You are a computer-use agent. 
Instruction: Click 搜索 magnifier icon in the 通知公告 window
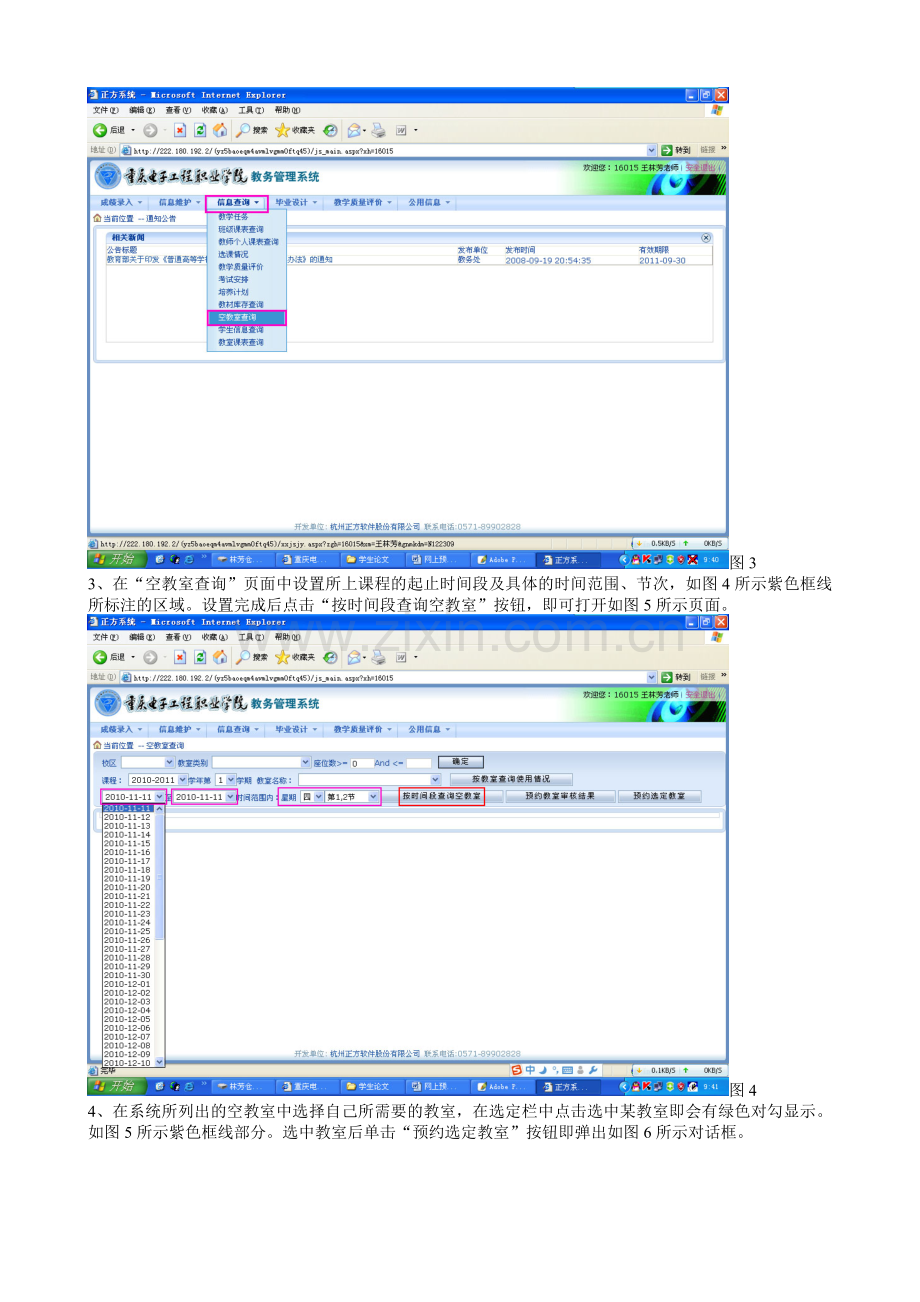(243, 130)
